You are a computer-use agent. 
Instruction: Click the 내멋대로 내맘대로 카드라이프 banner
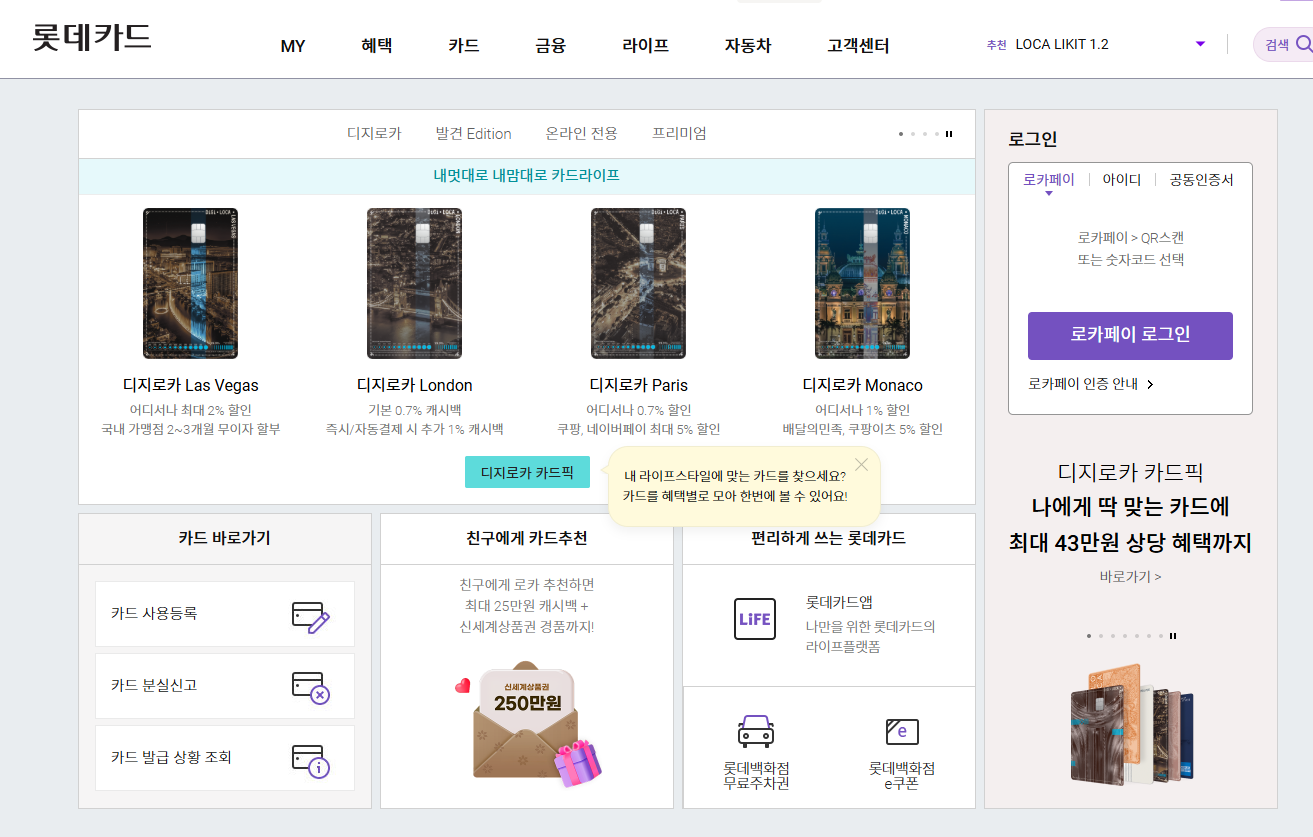(527, 175)
